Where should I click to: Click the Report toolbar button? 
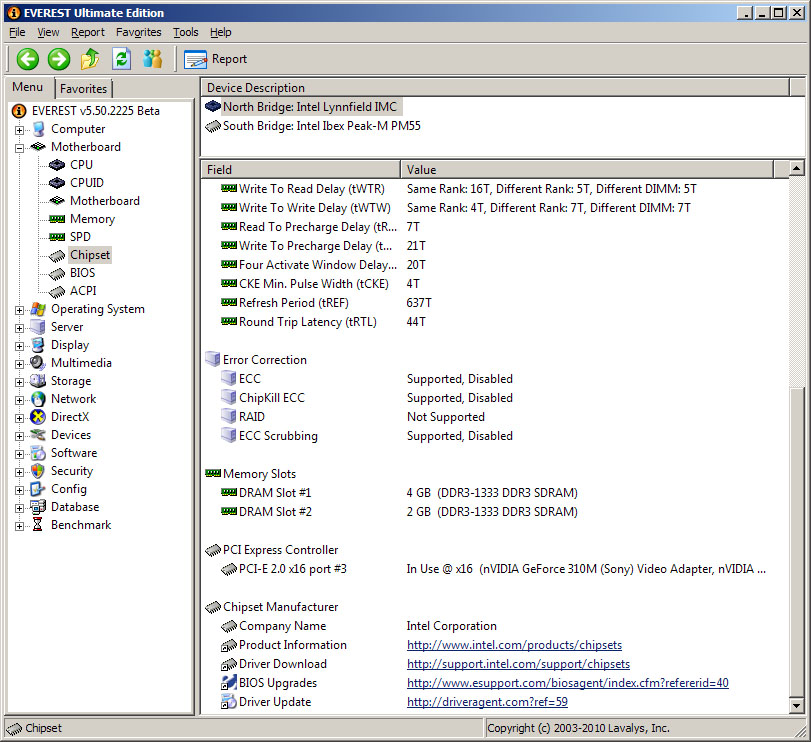tap(216, 59)
